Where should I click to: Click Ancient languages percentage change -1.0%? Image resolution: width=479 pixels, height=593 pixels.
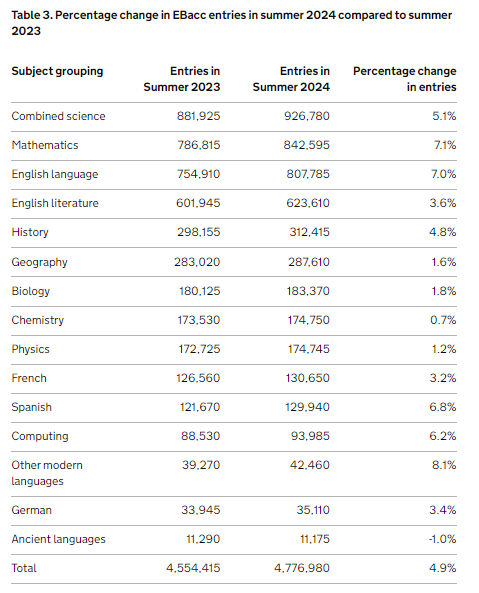coord(442,539)
